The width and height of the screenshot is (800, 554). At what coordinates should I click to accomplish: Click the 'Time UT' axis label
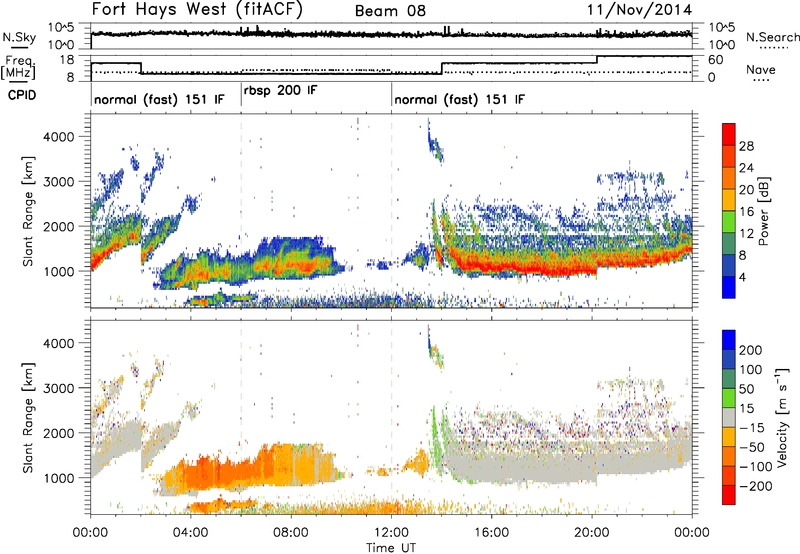391,548
